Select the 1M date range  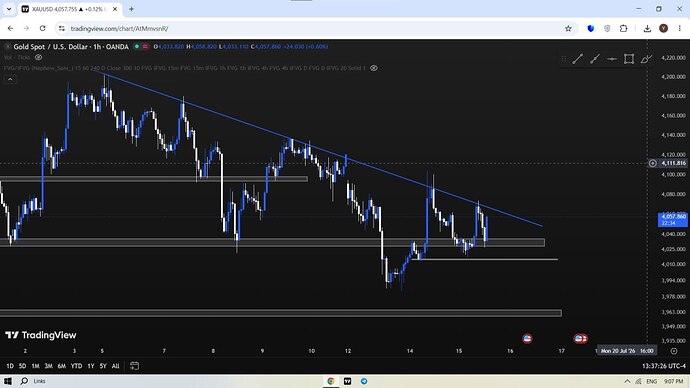coord(35,366)
